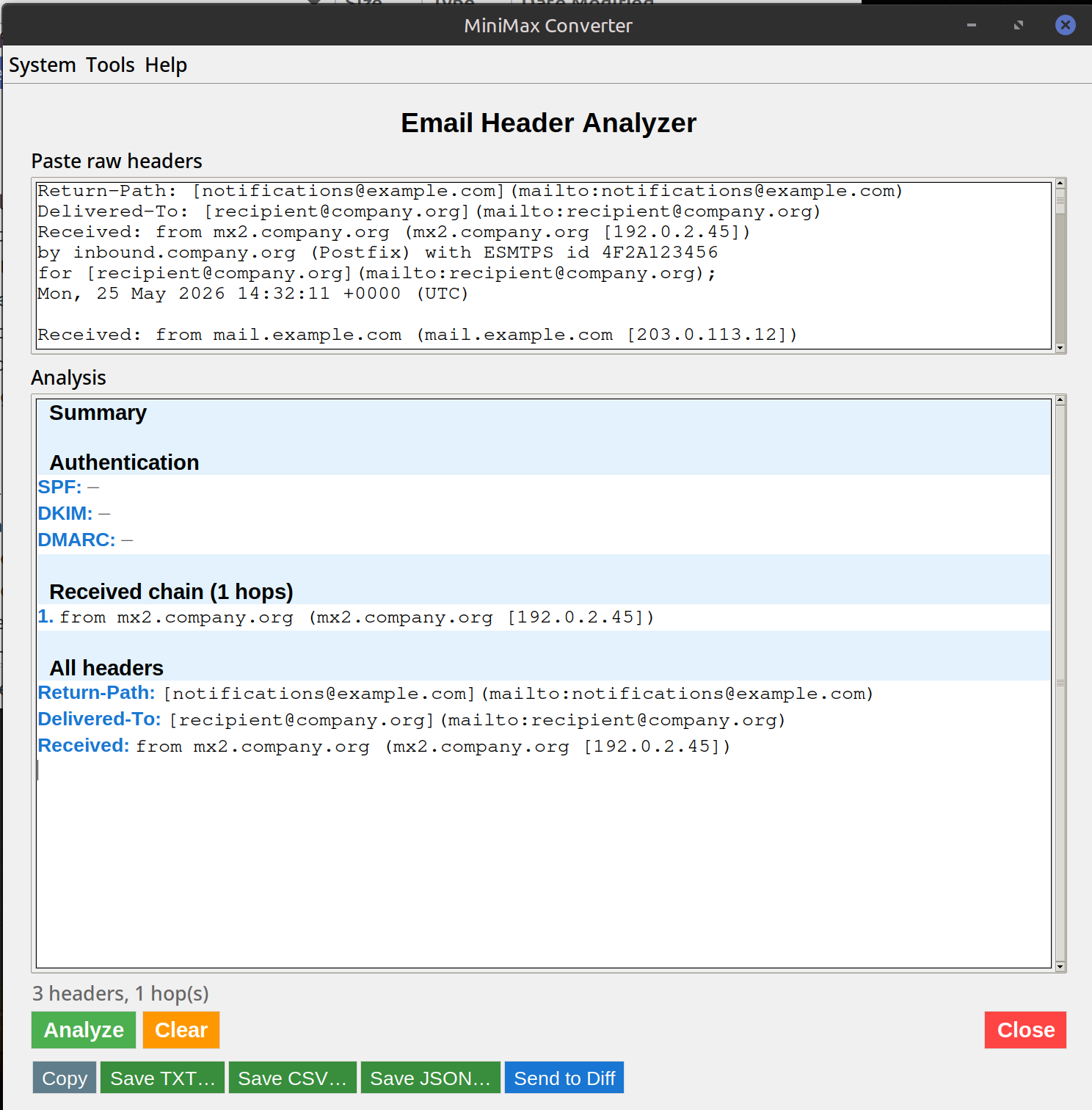Screen dimensions: 1092x1110
Task: Click the Analysis pane vertical scrollbar track
Action: click(1060, 683)
